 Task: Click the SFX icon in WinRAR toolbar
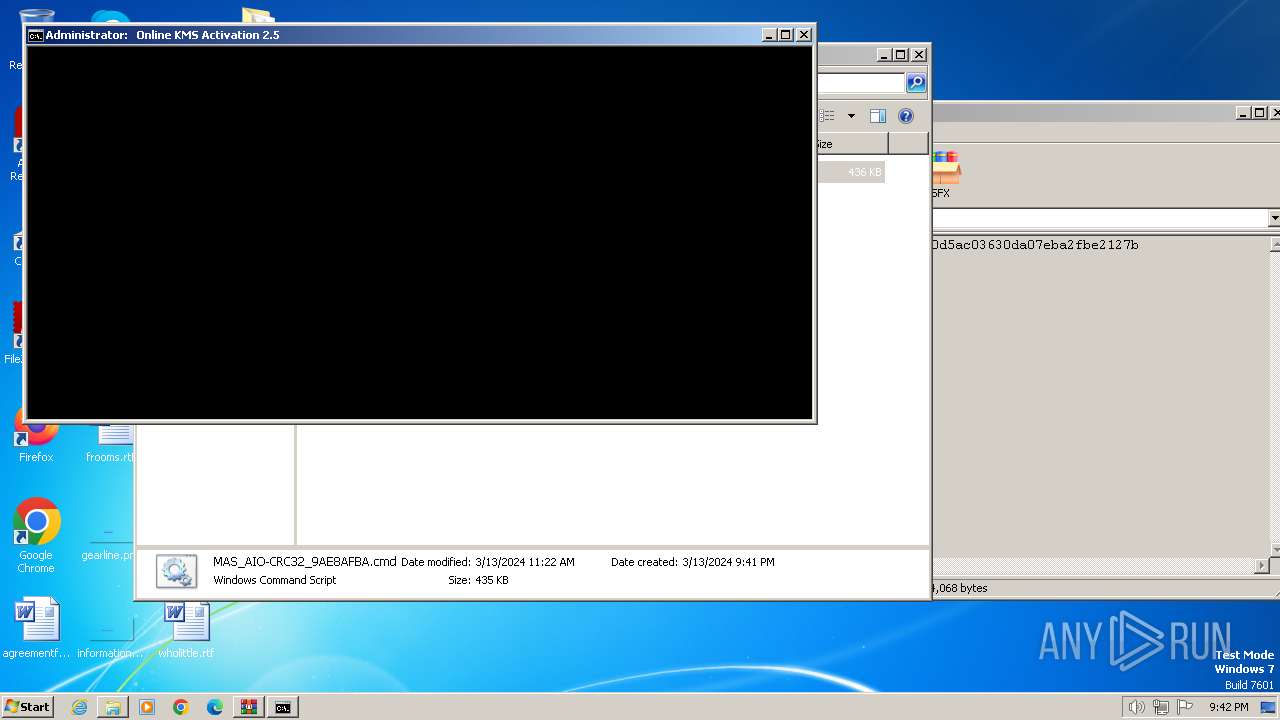click(x=945, y=175)
